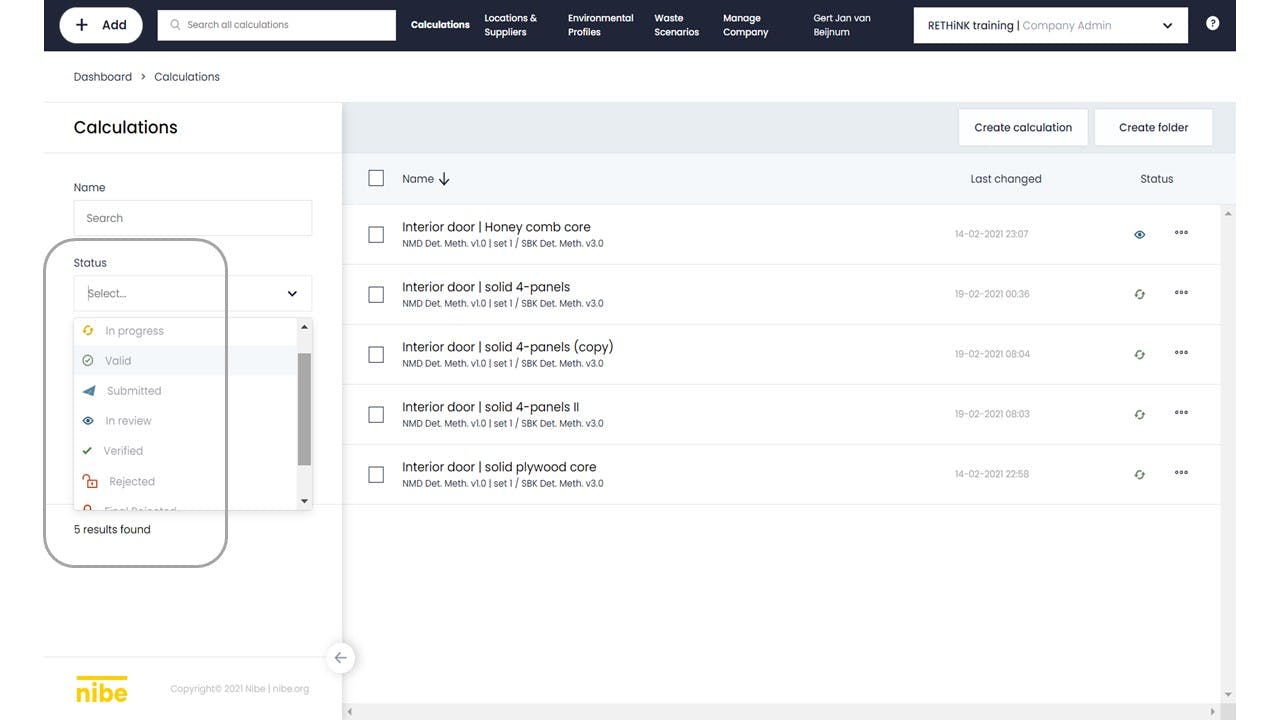The width and height of the screenshot is (1280, 720).
Task: Click the table vertical scrollbar up arrow
Action: pos(1228,213)
